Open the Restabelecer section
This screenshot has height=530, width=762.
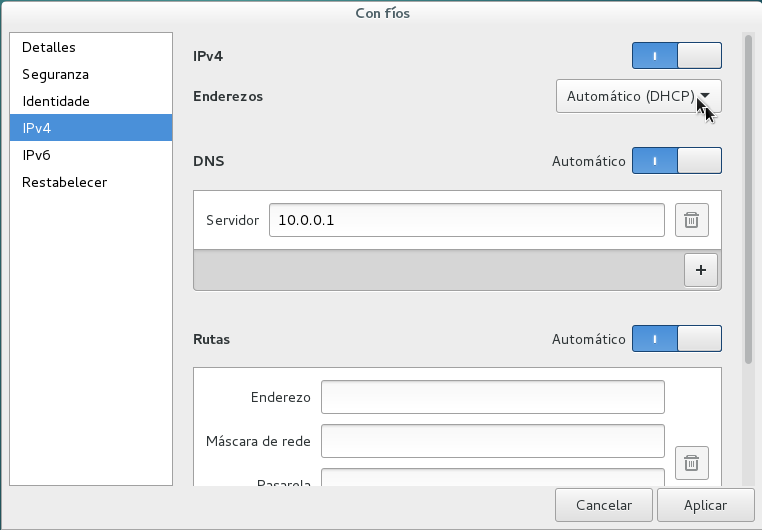coord(91,182)
